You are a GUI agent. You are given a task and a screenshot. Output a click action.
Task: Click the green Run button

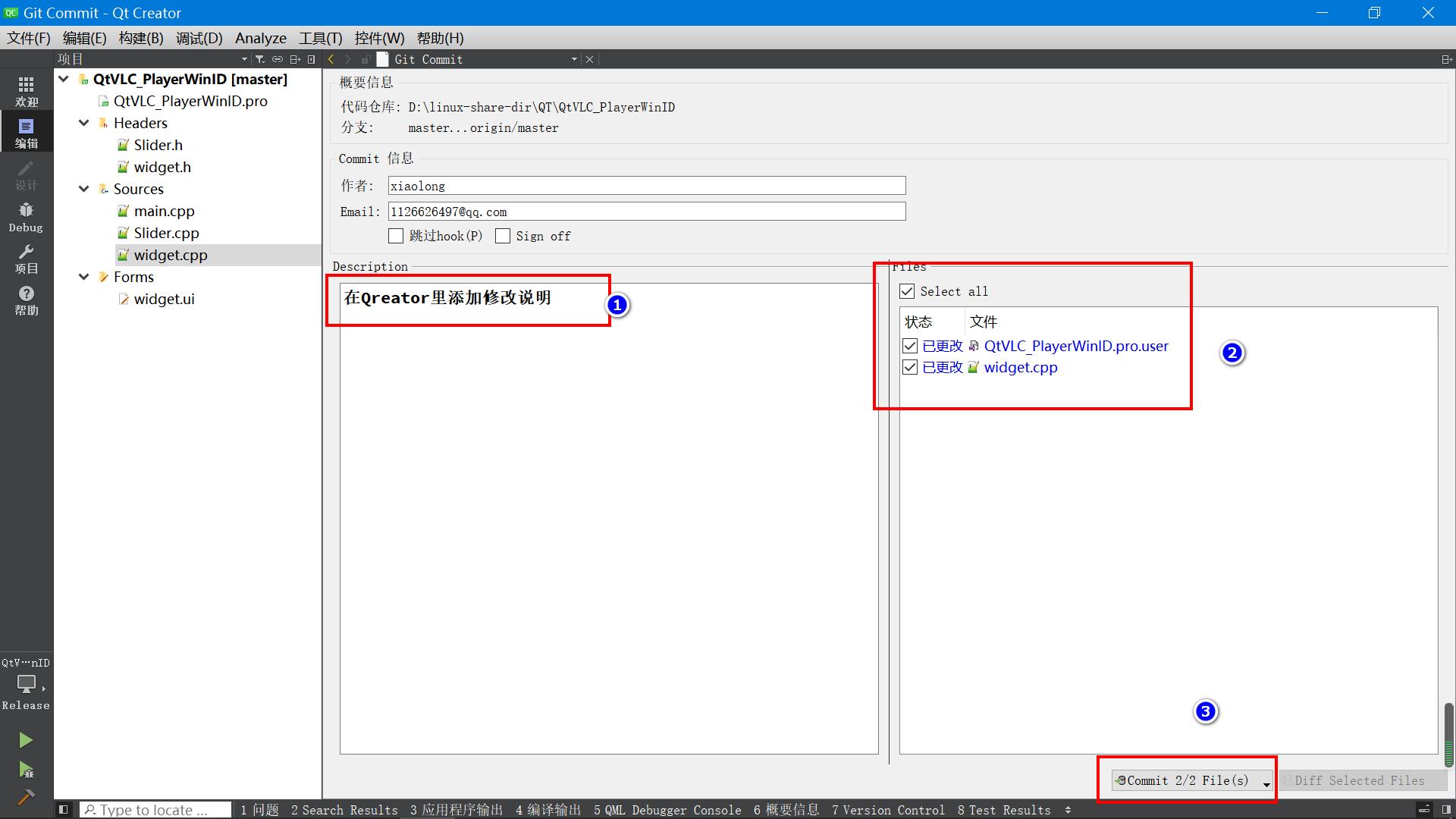tap(26, 740)
